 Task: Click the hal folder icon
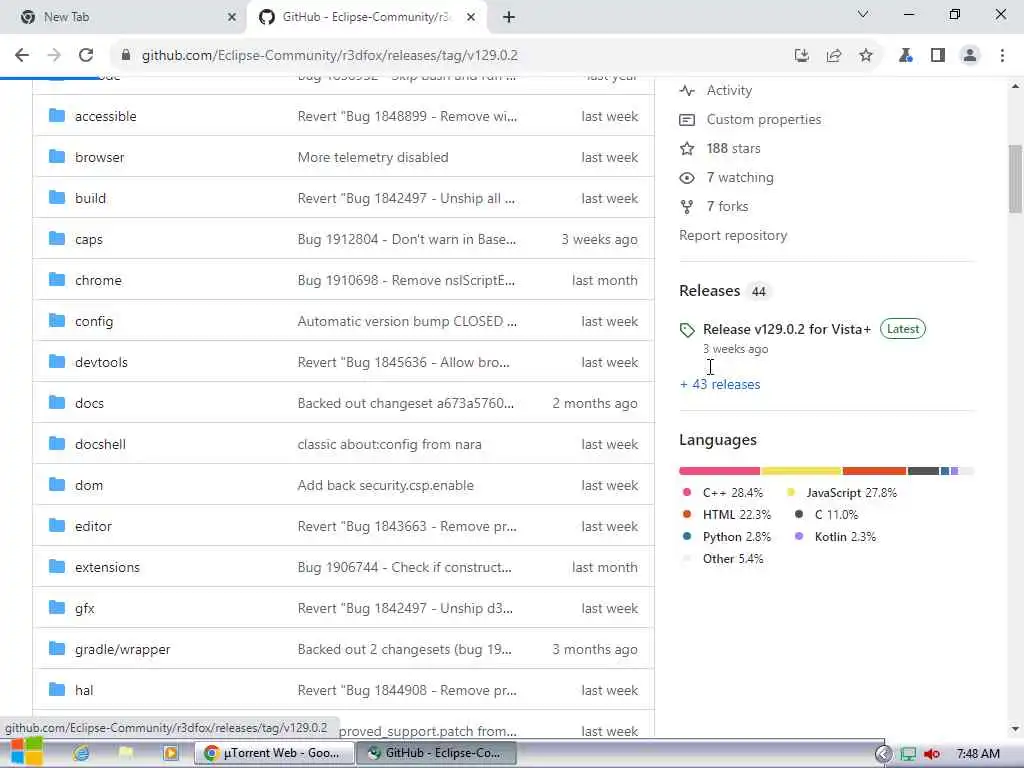[x=57, y=690]
